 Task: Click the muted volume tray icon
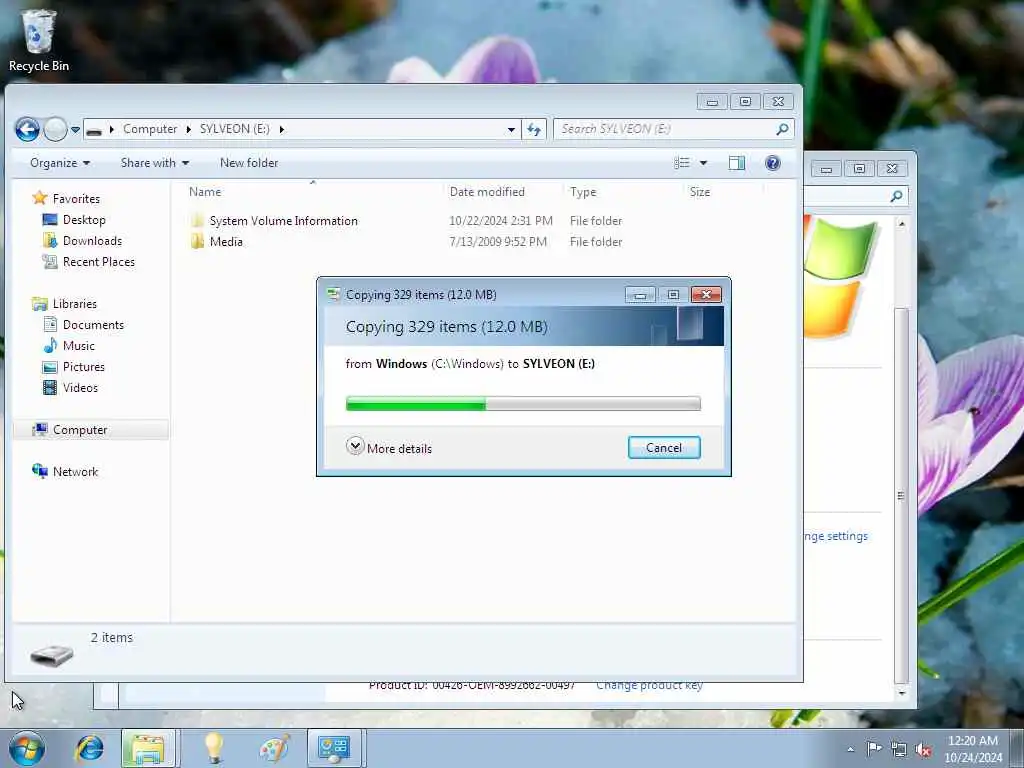click(923, 750)
